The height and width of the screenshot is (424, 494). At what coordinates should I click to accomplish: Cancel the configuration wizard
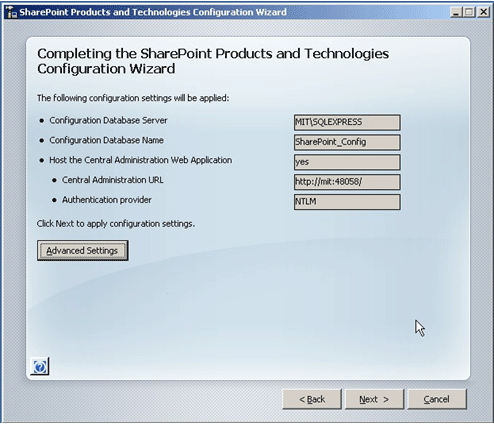tap(437, 399)
